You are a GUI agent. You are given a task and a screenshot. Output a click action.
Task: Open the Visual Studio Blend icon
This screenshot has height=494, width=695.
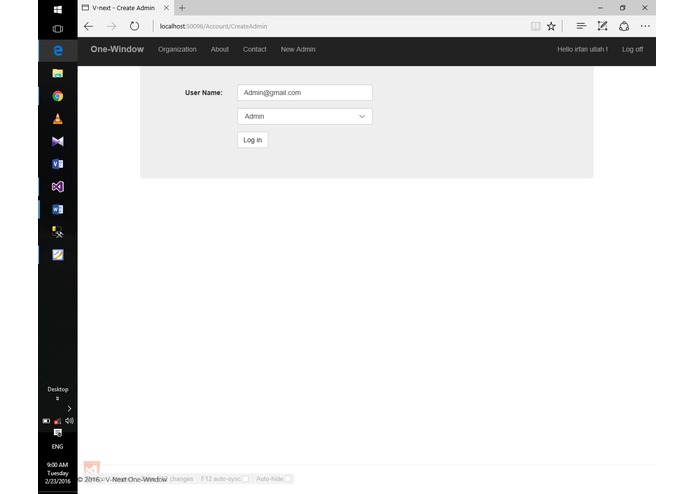pos(58,141)
